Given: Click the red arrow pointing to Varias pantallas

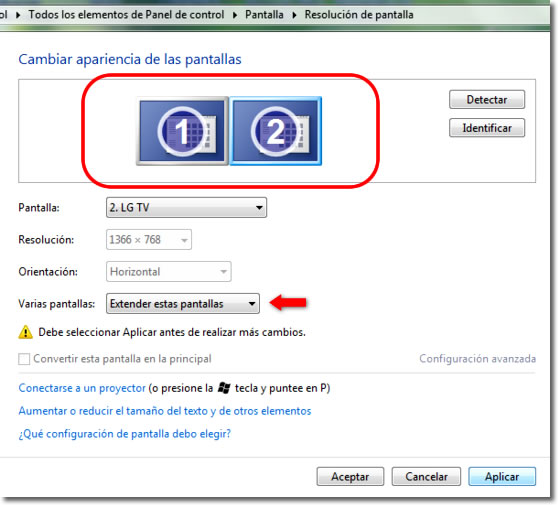Looking at the screenshot, I should point(288,303).
